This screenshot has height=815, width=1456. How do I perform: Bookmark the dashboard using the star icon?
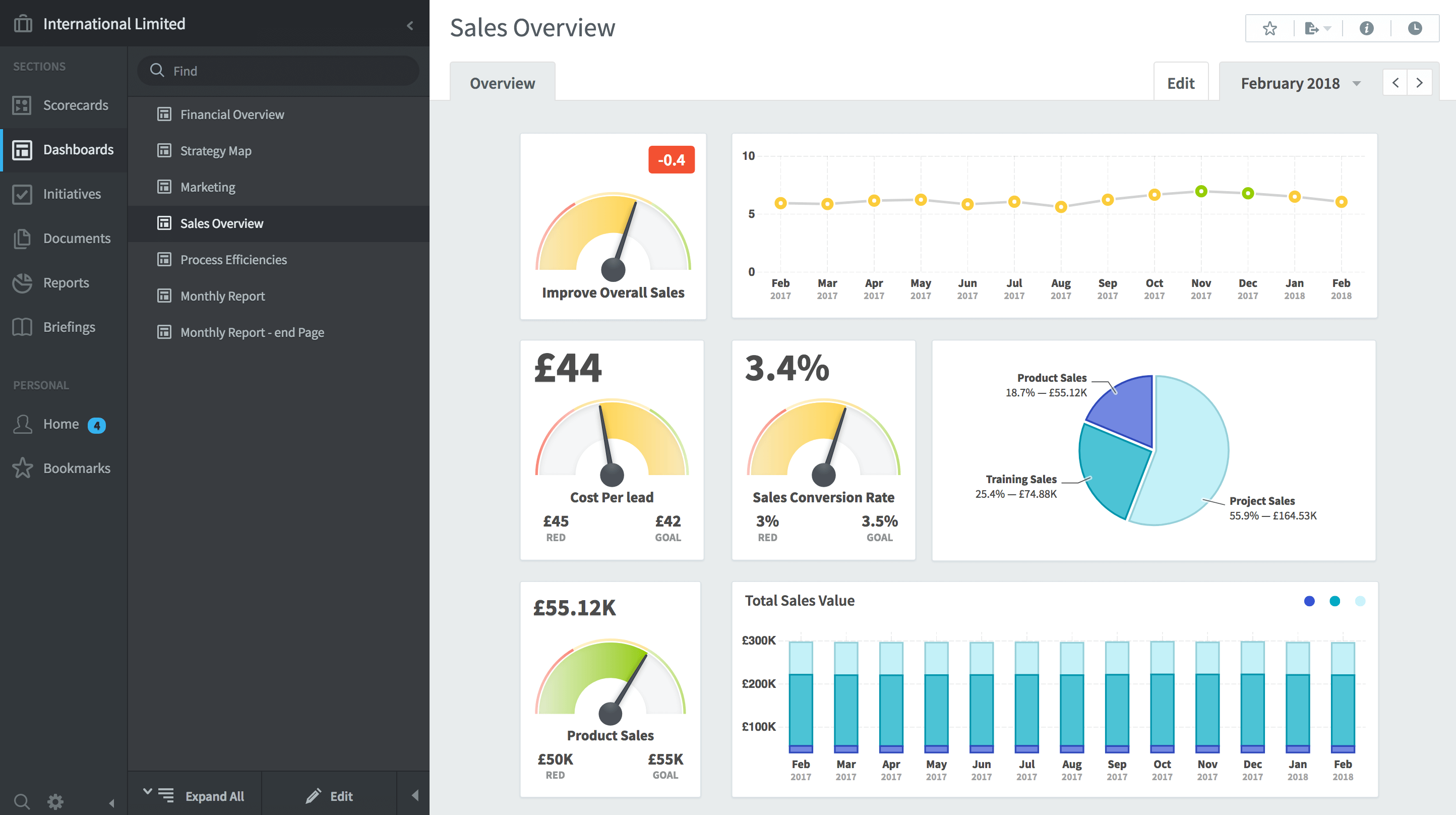[x=1269, y=28]
